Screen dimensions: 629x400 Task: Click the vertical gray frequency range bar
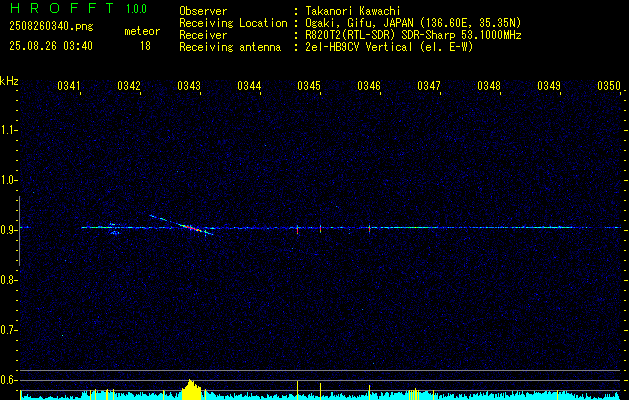coord(19,231)
